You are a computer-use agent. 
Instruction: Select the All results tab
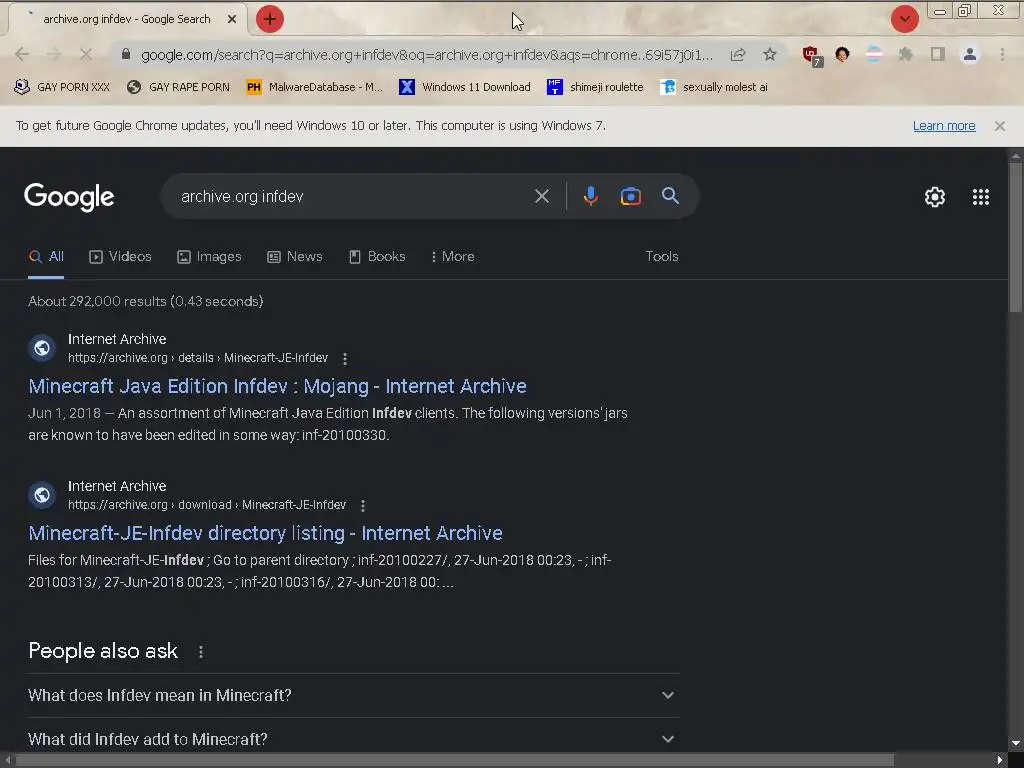pyautogui.click(x=46, y=257)
